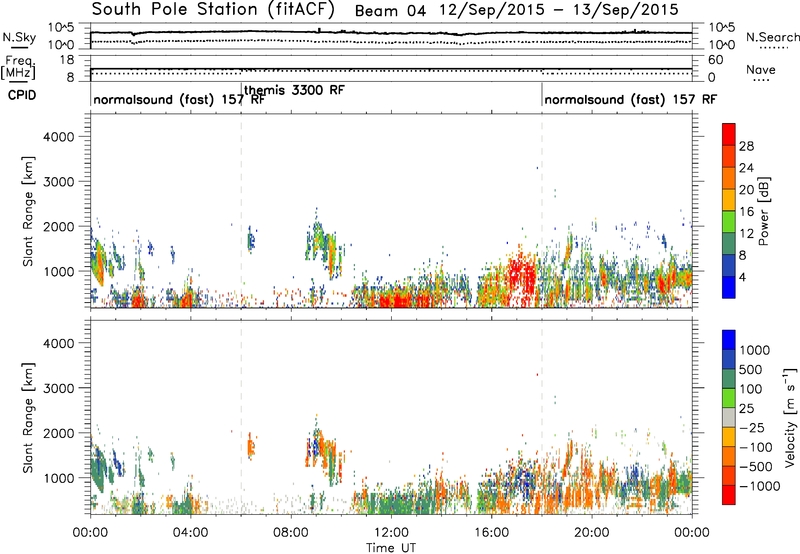This screenshot has height=554, width=800.
Task: Click the '16:00' time axis label
Action: (x=491, y=533)
